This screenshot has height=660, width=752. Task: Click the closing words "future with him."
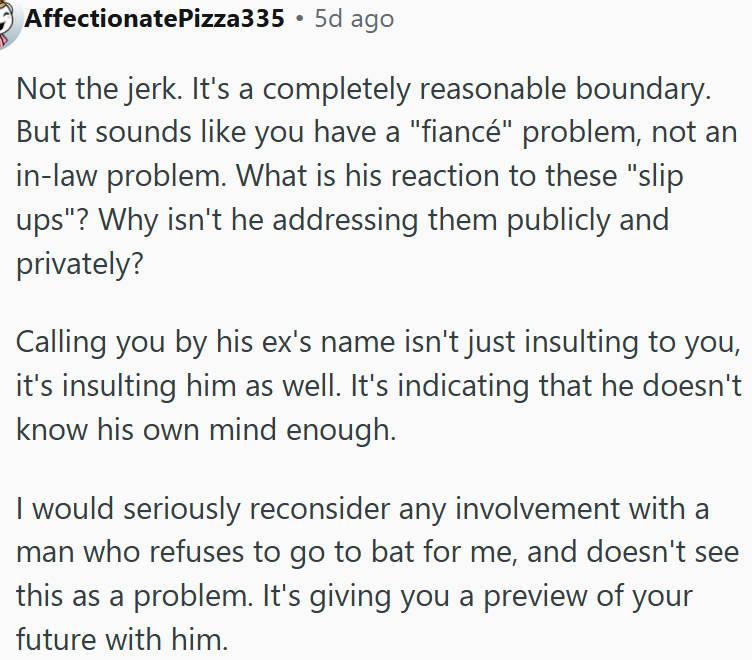(121, 639)
